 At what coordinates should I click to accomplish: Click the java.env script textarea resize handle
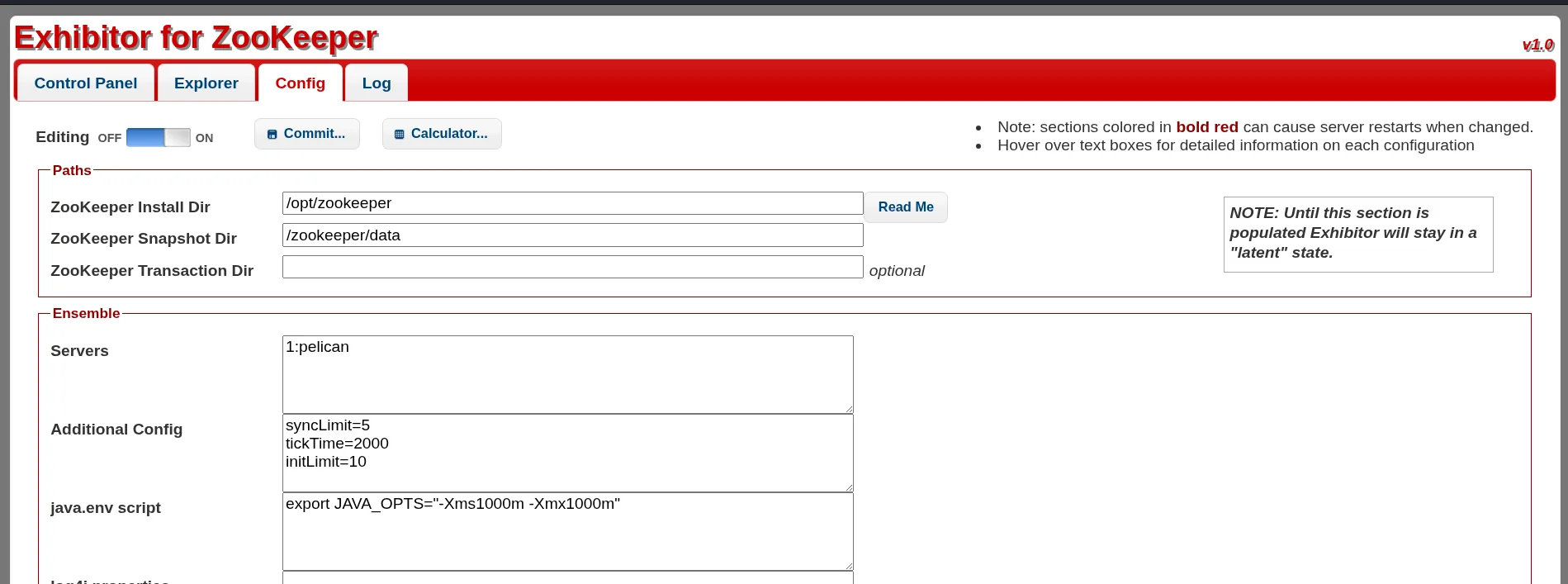tap(848, 565)
